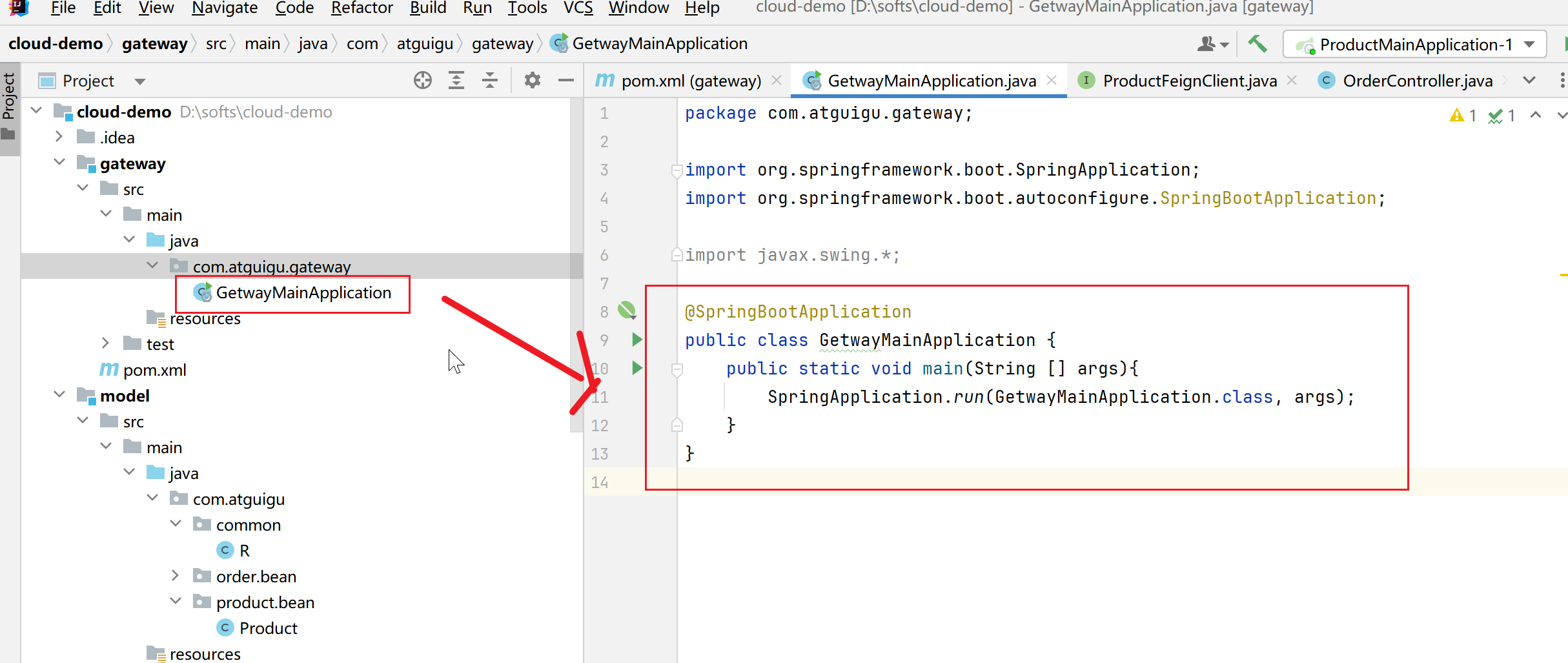Open the File menu

click(x=63, y=8)
